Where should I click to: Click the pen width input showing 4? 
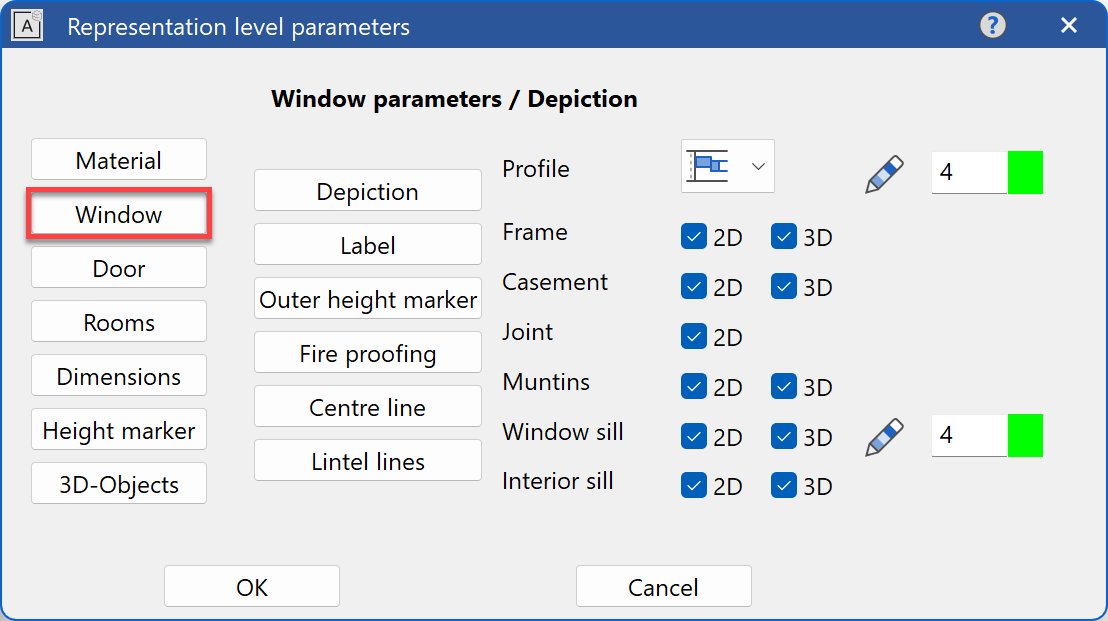coord(968,172)
